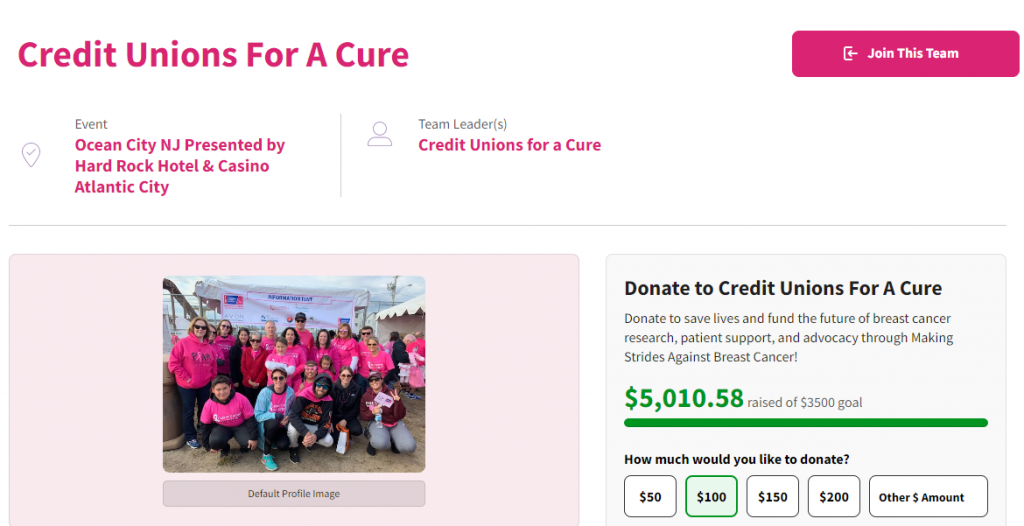This screenshot has width=1024, height=526.
Task: Click the Team Leader(s) label
Action: (462, 124)
